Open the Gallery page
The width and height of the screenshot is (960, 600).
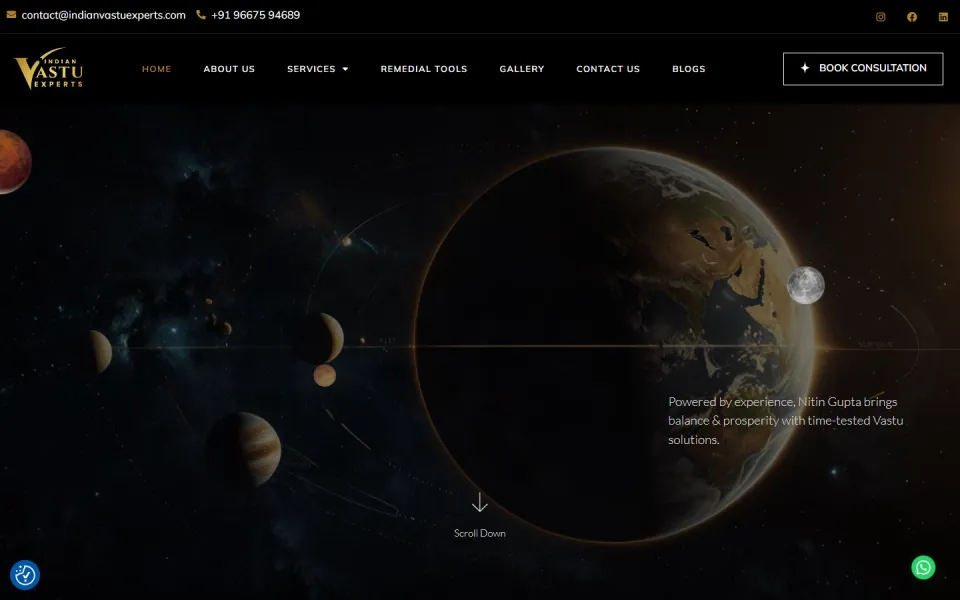[x=522, y=69]
